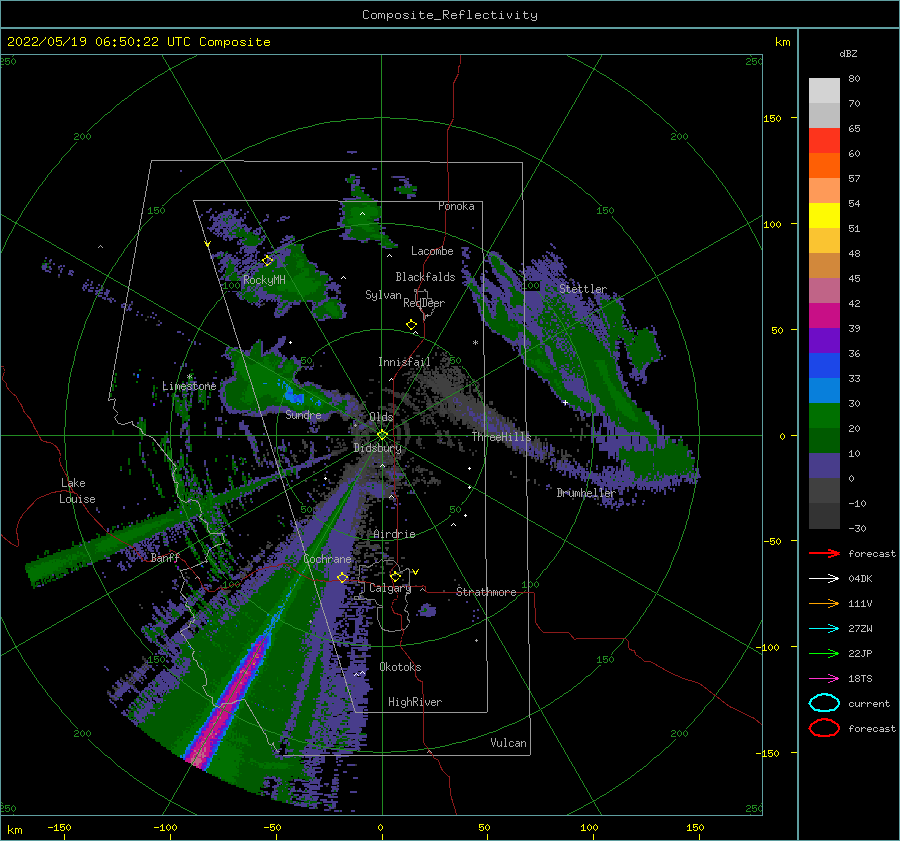Click the Sundre label

click(x=303, y=414)
